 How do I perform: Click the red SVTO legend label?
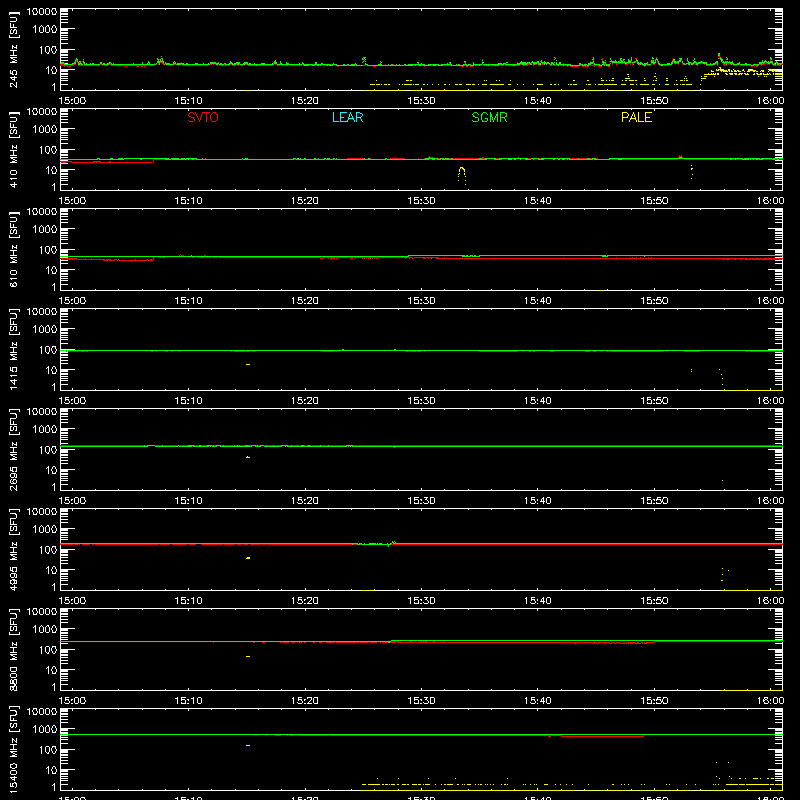tap(203, 117)
